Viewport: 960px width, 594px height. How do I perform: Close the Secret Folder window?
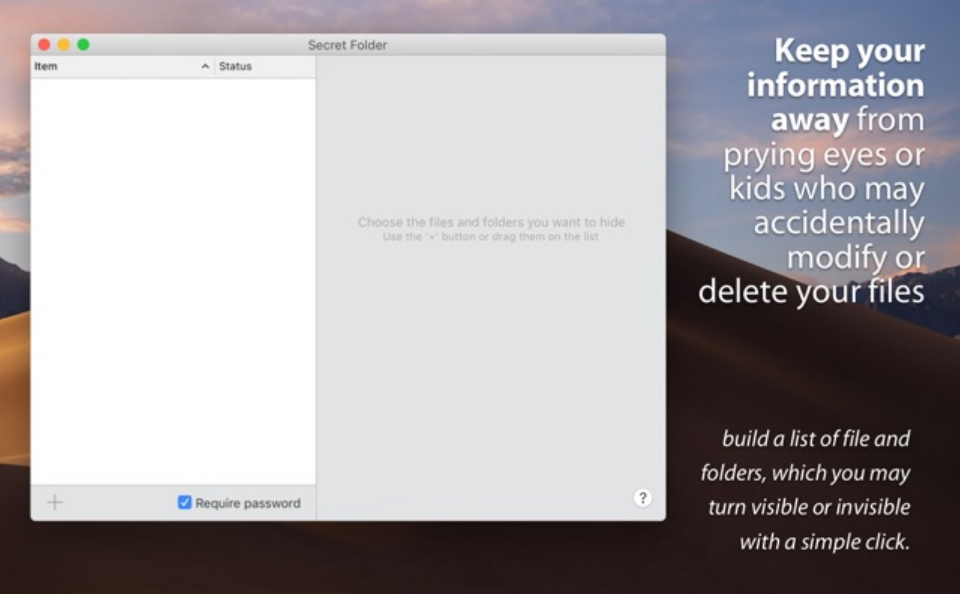coord(44,45)
